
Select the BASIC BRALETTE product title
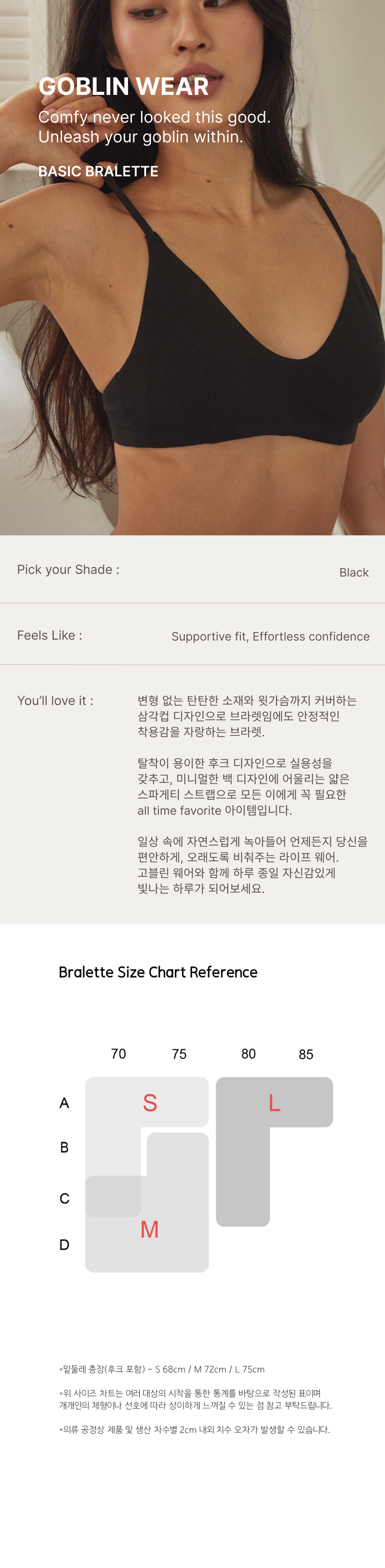(x=98, y=171)
